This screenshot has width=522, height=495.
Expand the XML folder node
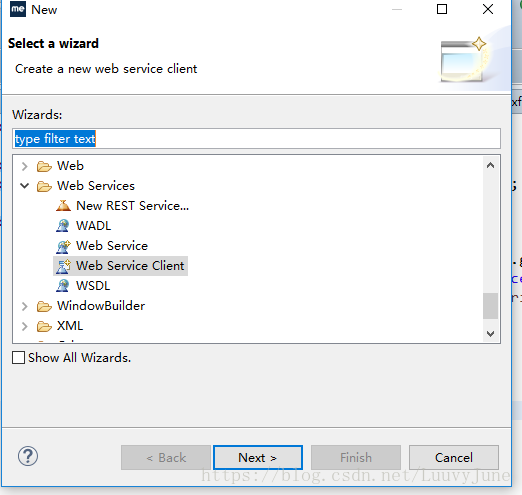pyautogui.click(x=24, y=326)
